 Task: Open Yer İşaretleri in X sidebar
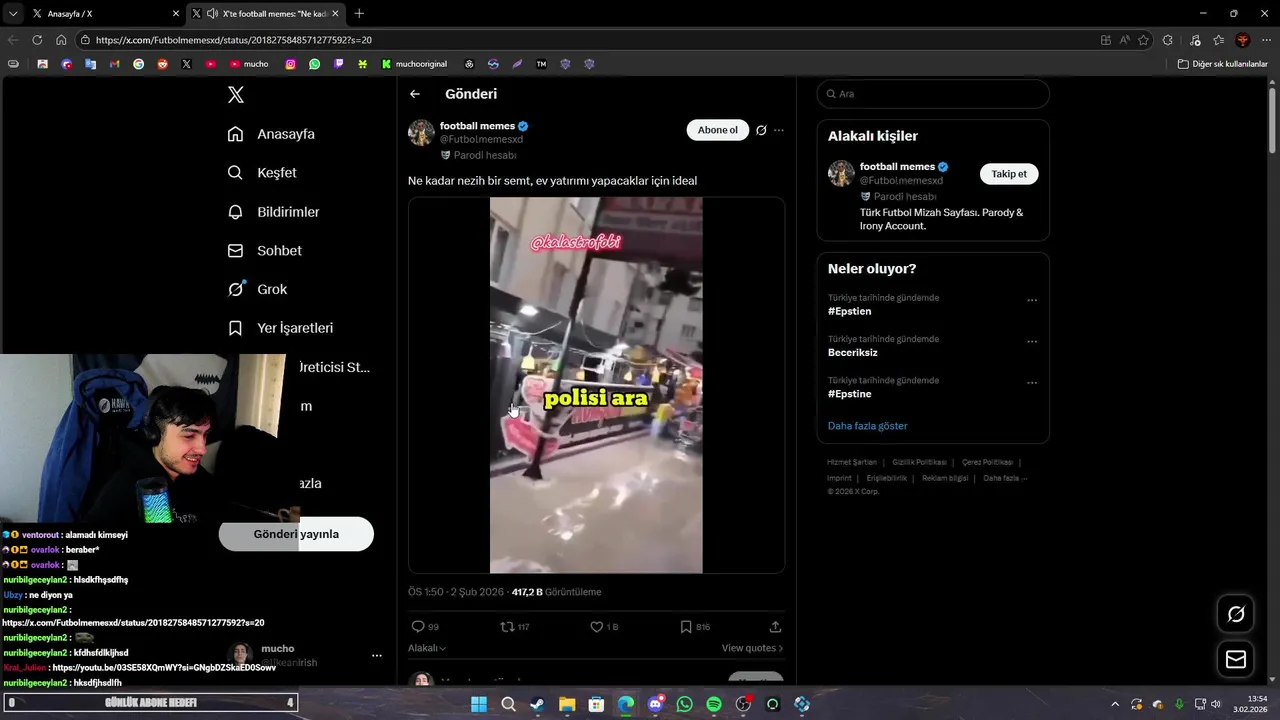tap(280, 328)
